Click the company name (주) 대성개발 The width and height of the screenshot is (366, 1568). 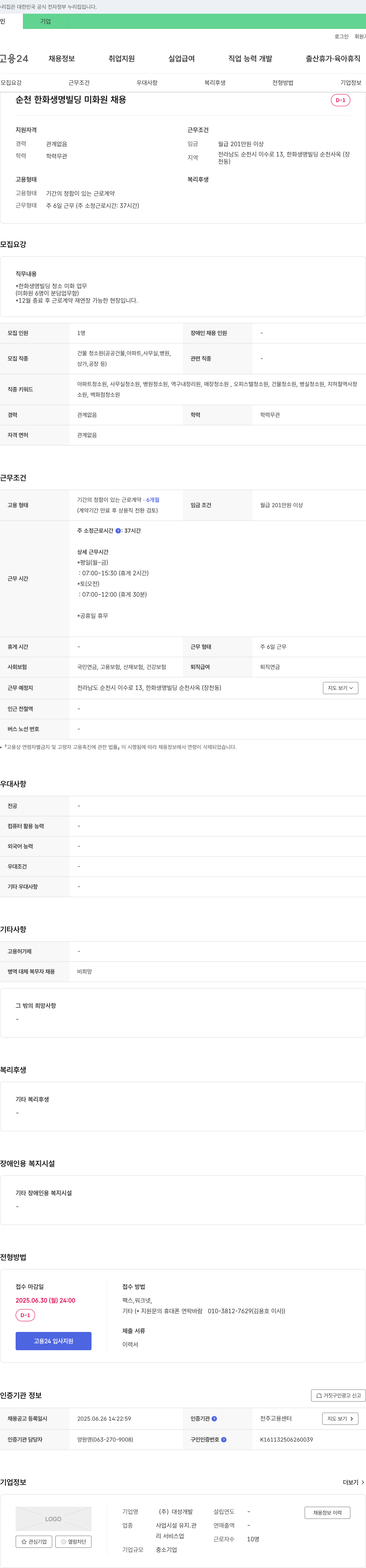(x=176, y=1511)
